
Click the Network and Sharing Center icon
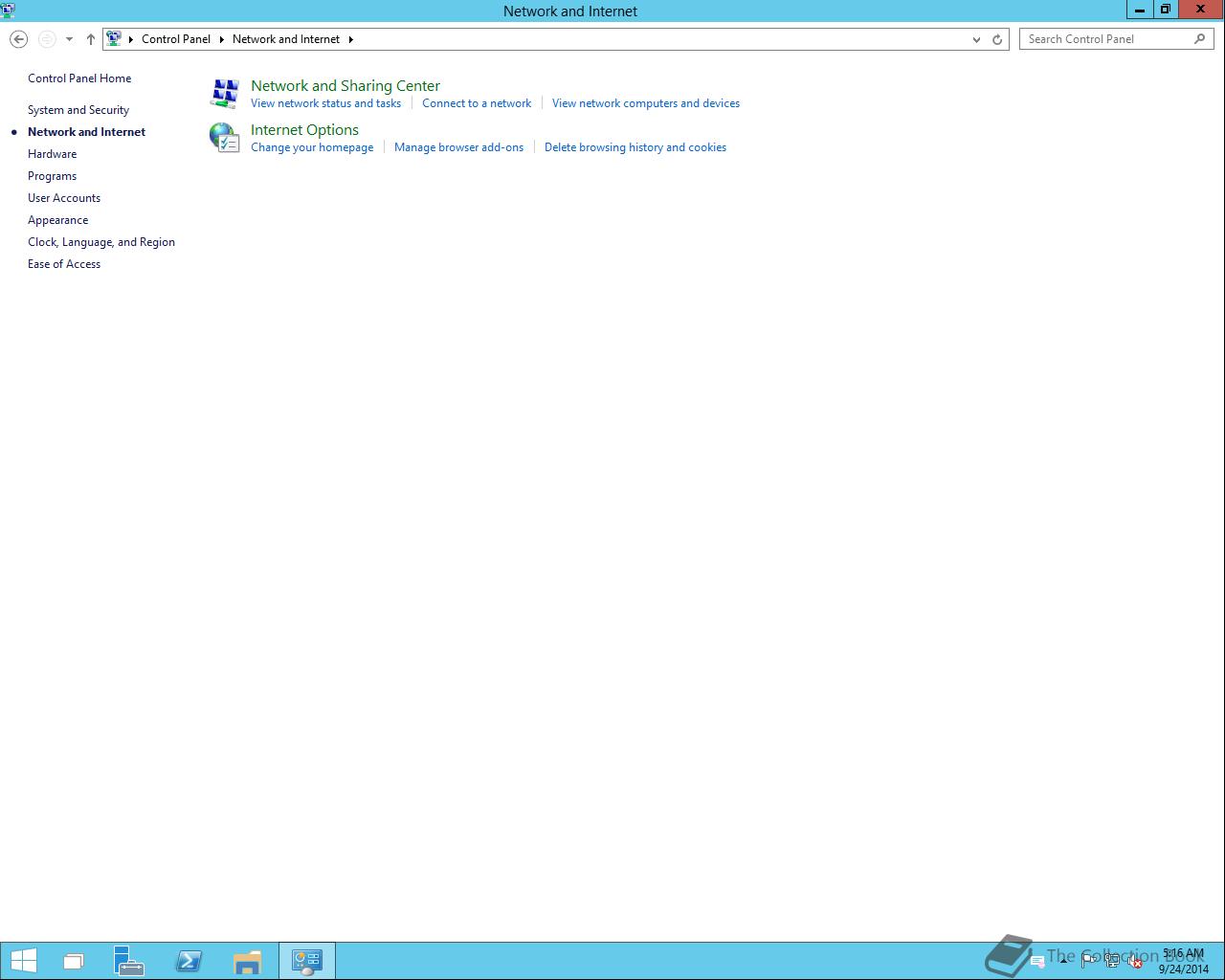[x=225, y=94]
